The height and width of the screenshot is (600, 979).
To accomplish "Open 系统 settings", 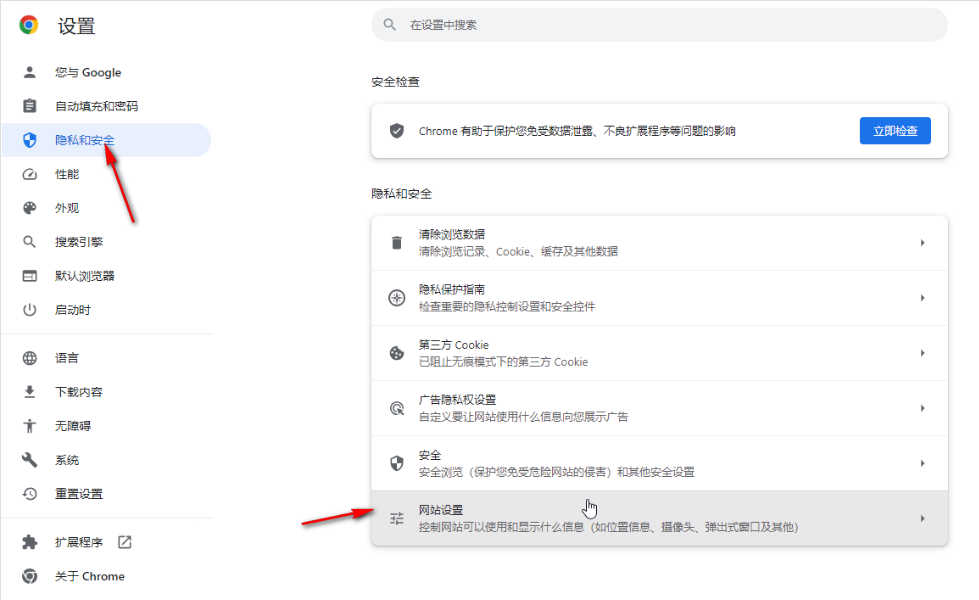I will click(67, 460).
